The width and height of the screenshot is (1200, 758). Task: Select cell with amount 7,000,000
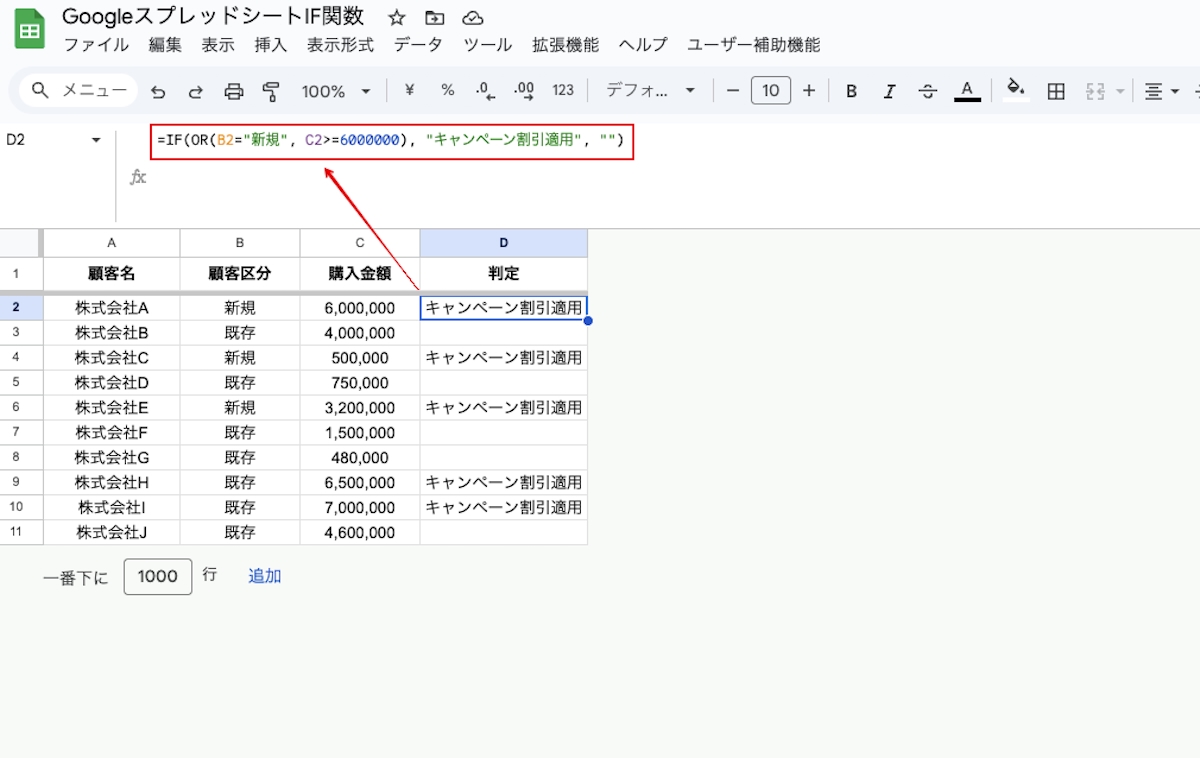point(360,508)
